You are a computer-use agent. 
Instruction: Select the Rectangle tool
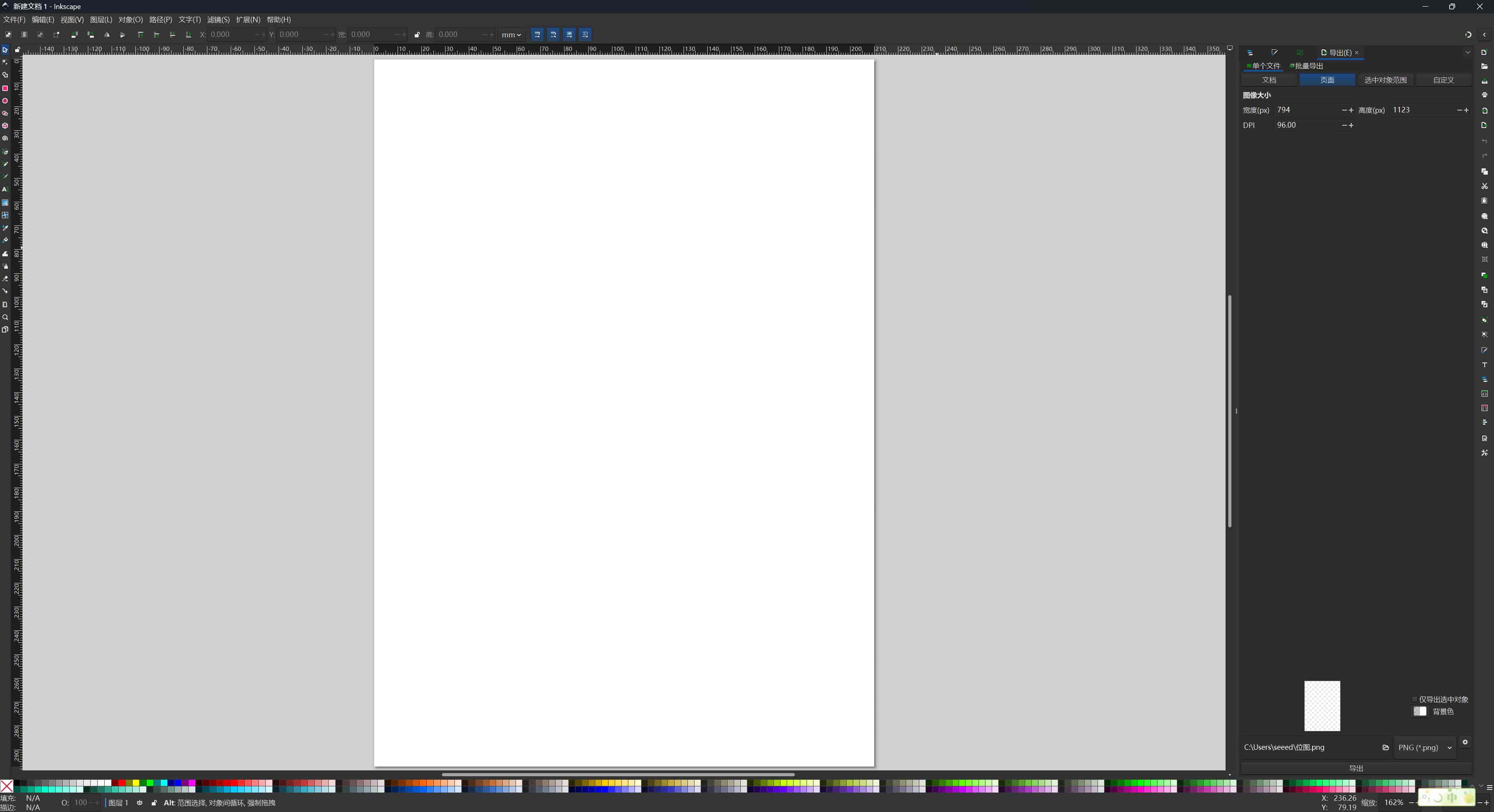pyautogui.click(x=5, y=89)
